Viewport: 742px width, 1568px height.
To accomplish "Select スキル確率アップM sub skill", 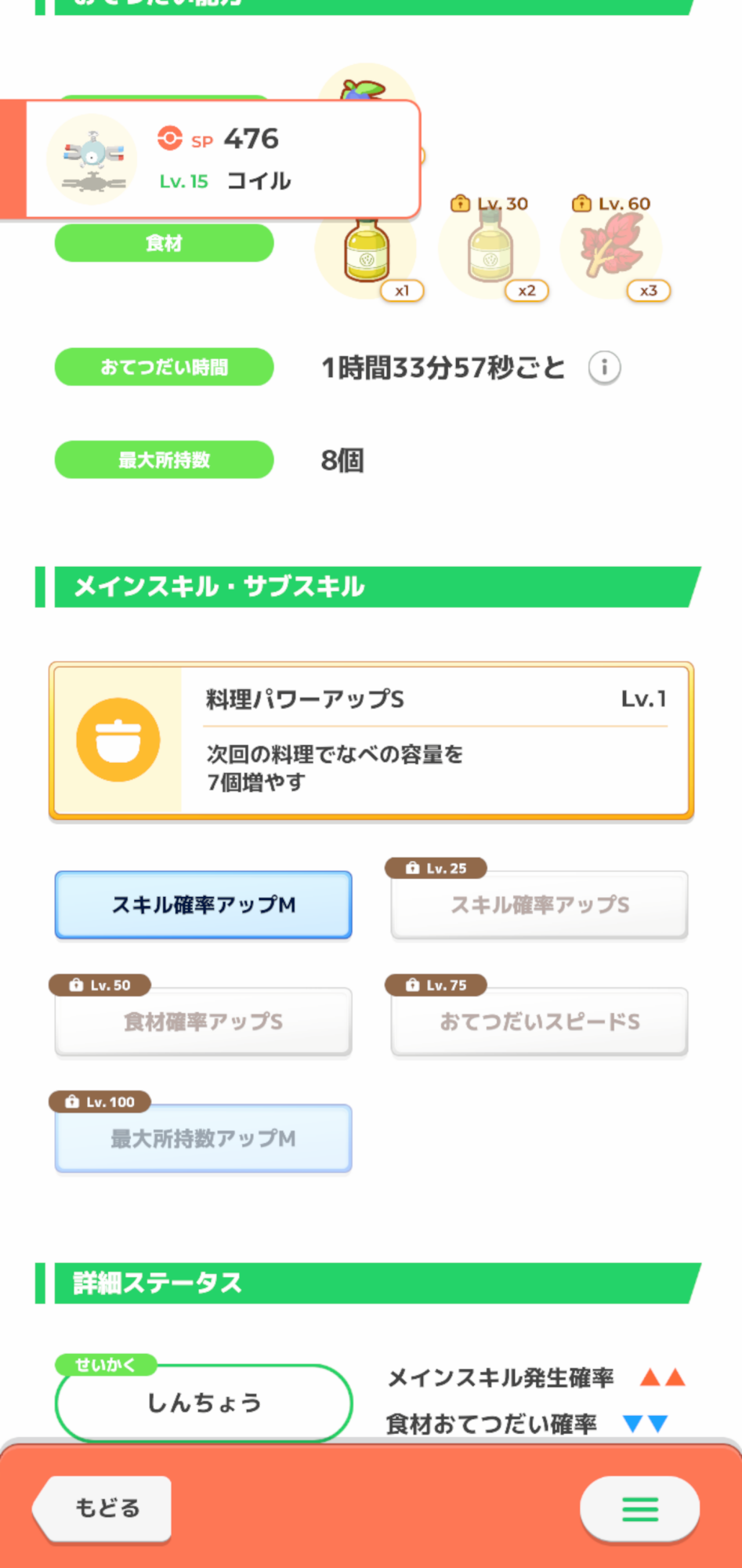I will [203, 905].
